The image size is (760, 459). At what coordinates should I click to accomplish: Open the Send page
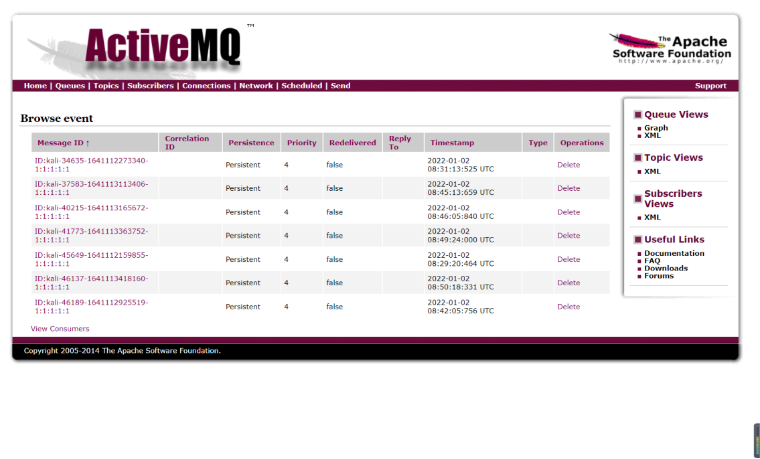pos(340,86)
